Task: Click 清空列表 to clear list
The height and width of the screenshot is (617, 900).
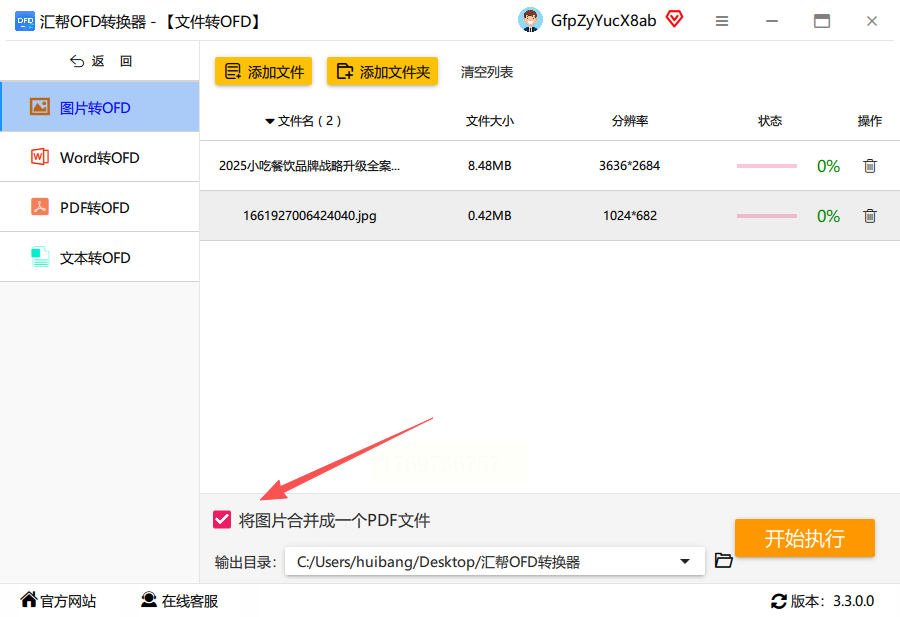Action: pos(487,72)
